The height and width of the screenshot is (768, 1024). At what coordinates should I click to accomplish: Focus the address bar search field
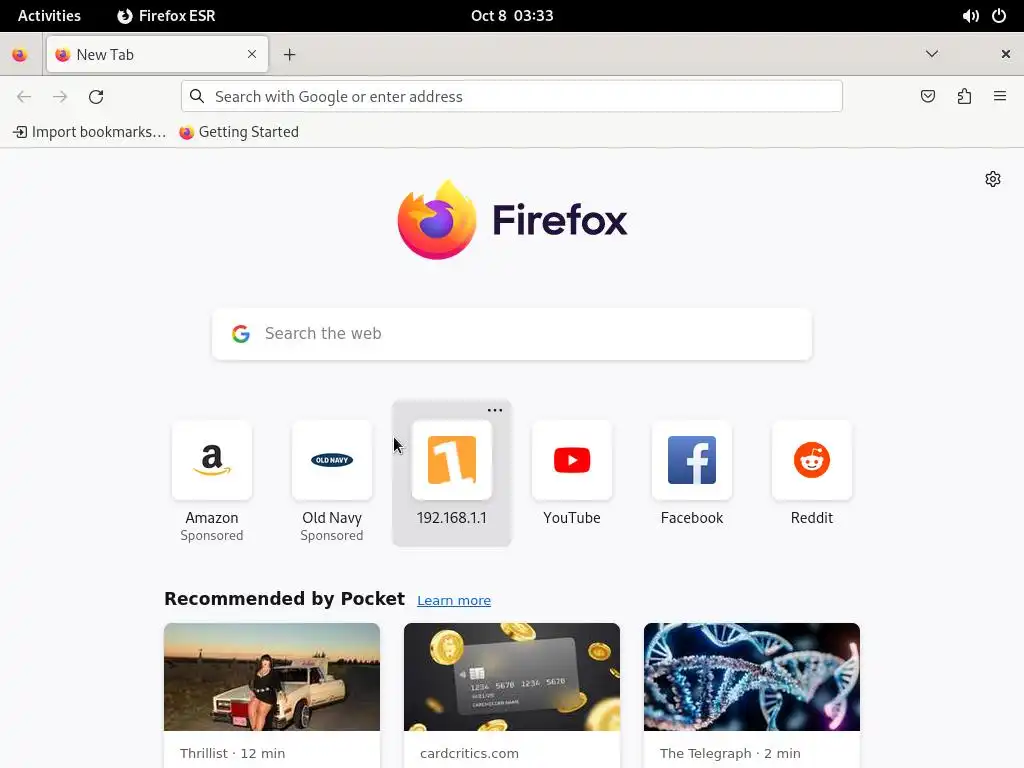(512, 97)
